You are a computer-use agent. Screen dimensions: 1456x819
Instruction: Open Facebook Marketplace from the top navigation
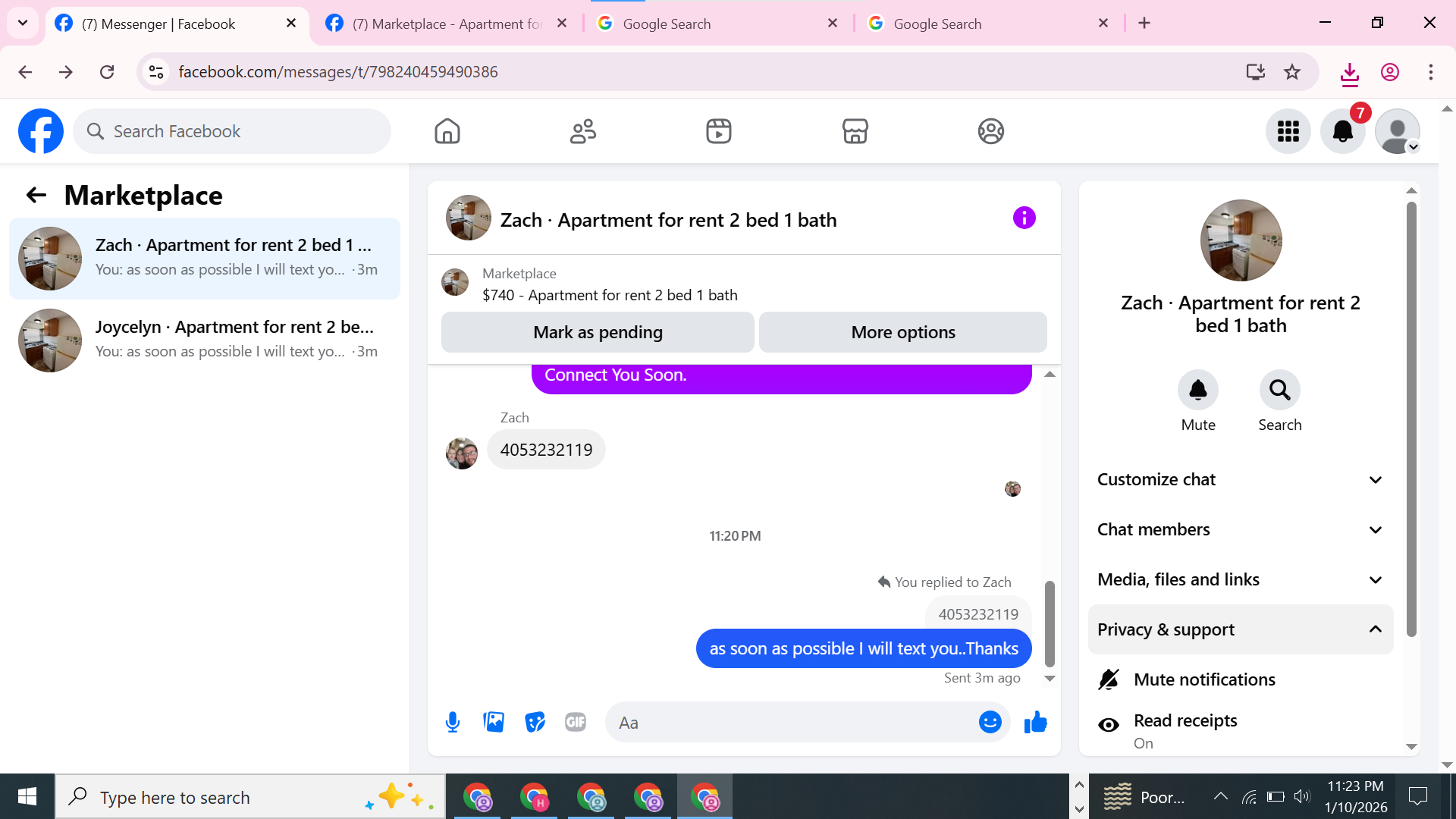coord(855,131)
